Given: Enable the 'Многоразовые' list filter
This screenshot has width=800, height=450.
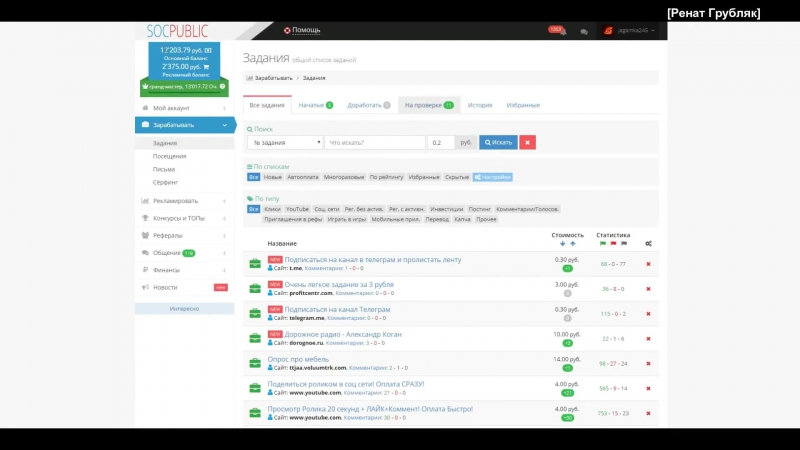Looking at the screenshot, I should (343, 177).
